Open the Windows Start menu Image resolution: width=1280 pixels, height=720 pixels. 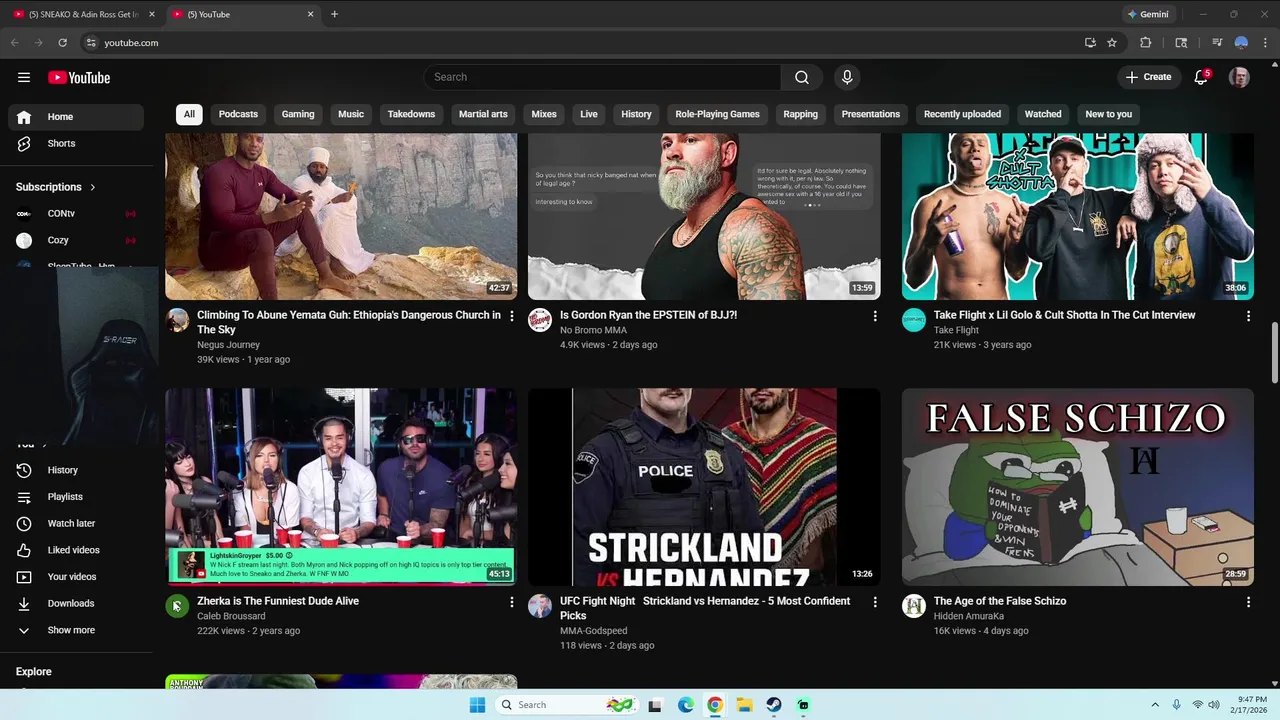coord(477,705)
